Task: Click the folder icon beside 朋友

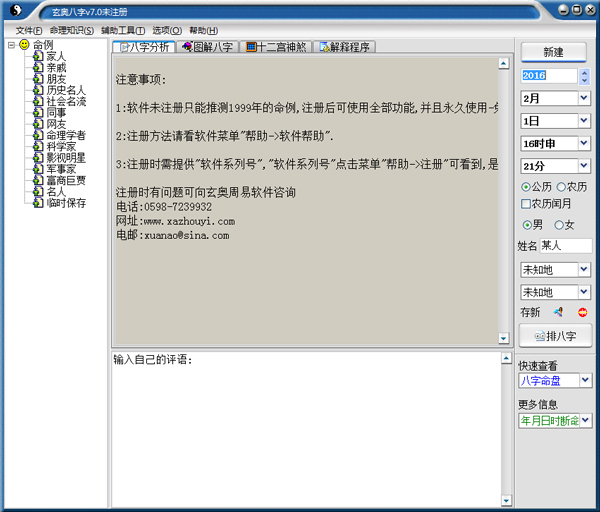Action: 38,79
